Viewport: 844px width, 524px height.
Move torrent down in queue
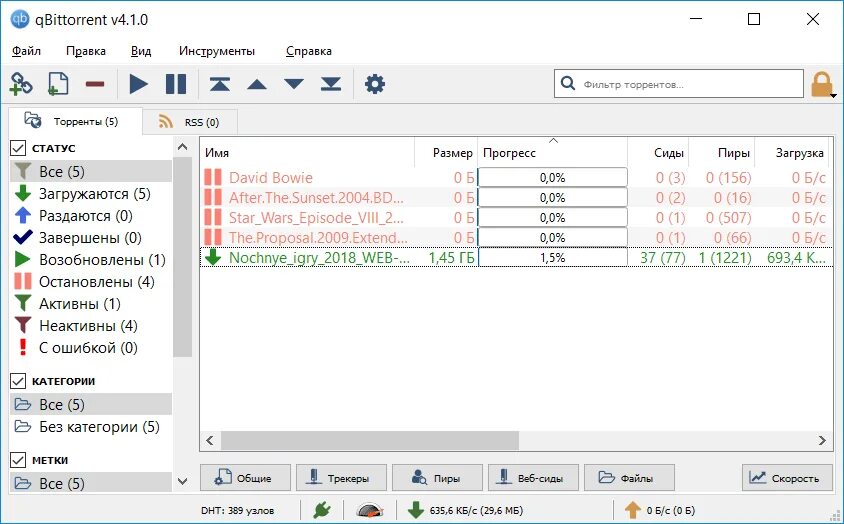pos(294,84)
